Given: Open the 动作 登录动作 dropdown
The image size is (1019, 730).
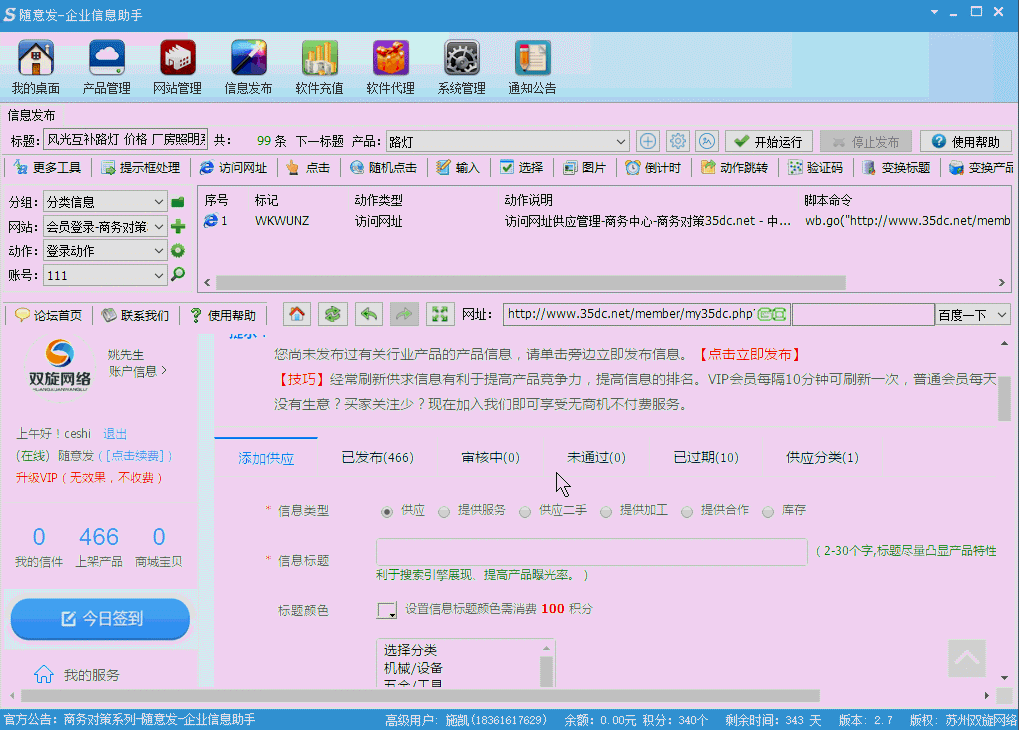Looking at the screenshot, I should tap(105, 250).
